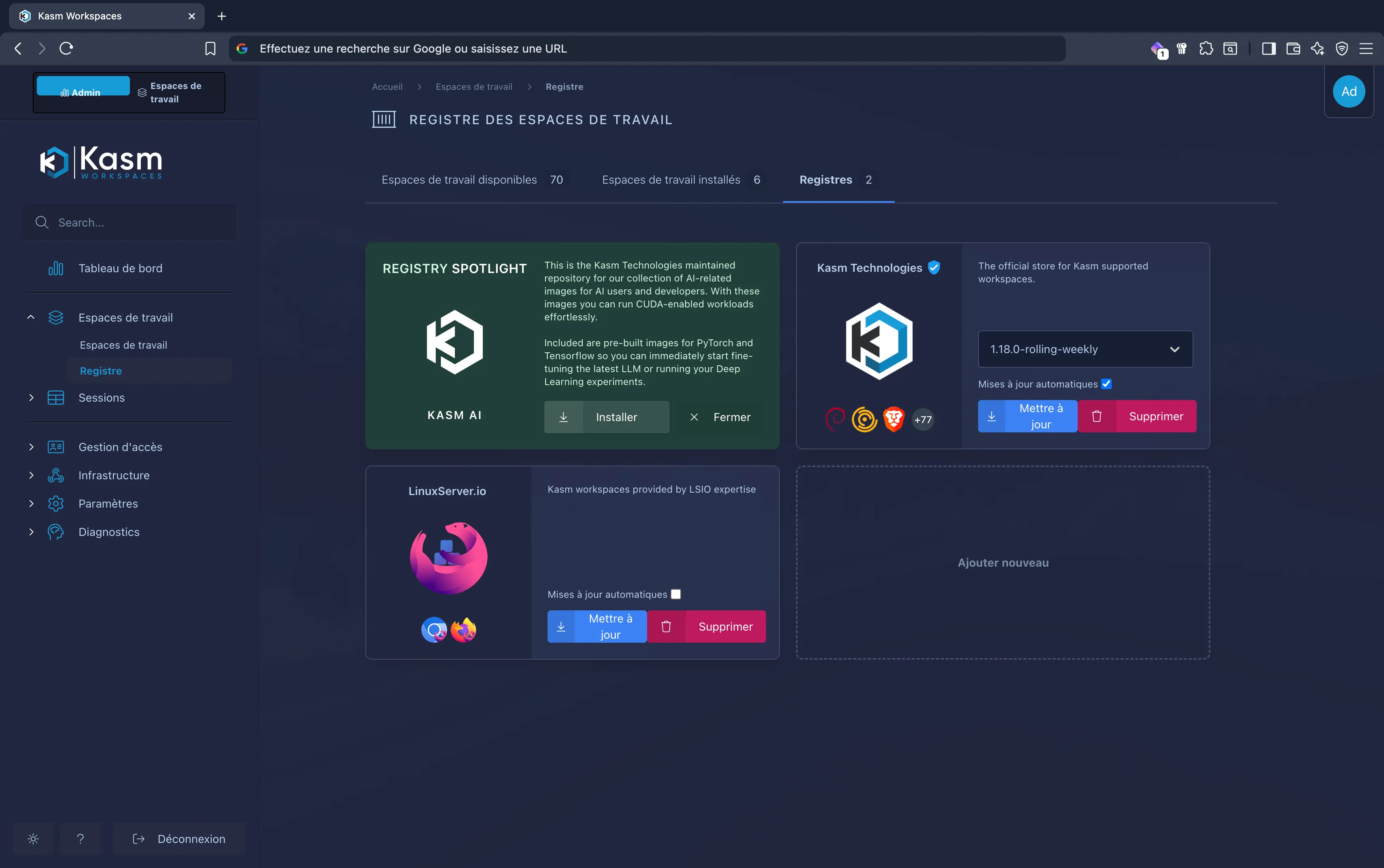Open the 1.18.0-rolling-weekly version dropdown

point(1085,349)
